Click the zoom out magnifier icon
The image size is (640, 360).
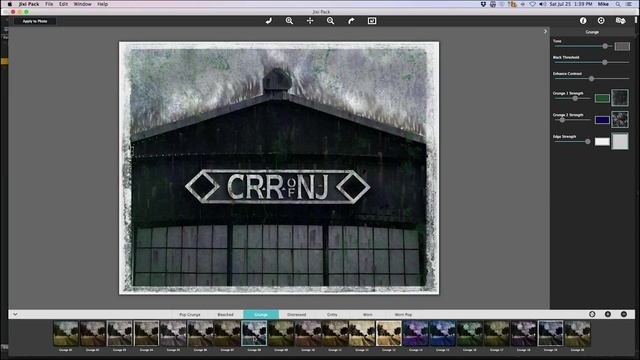click(331, 21)
